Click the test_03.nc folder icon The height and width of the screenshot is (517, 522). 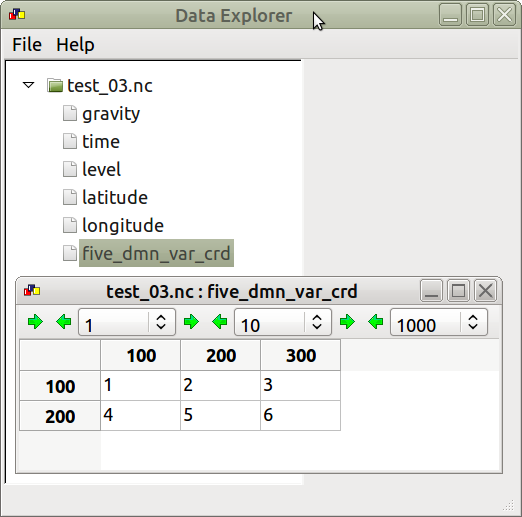(55, 85)
